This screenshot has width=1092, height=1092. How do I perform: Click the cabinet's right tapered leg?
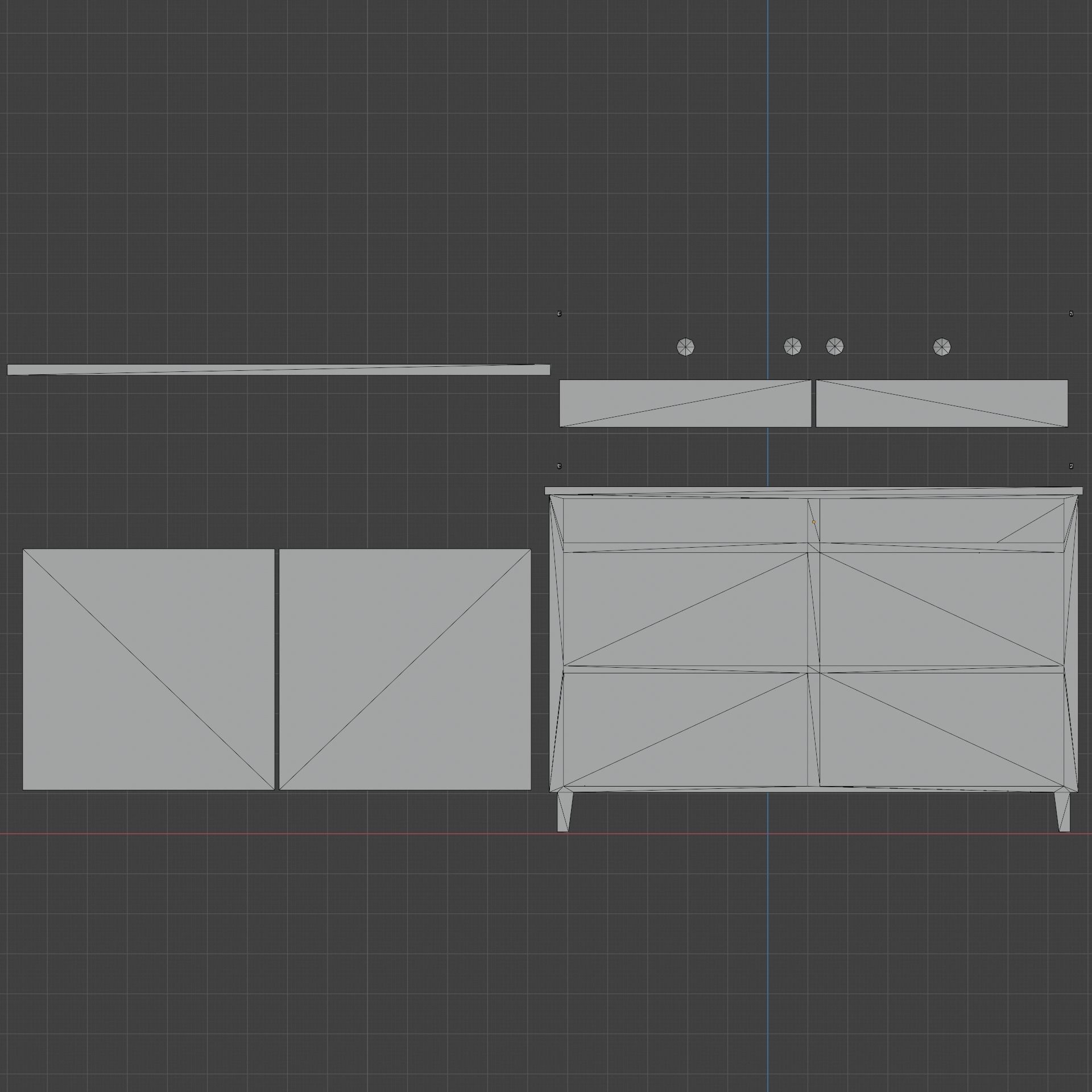click(1062, 812)
